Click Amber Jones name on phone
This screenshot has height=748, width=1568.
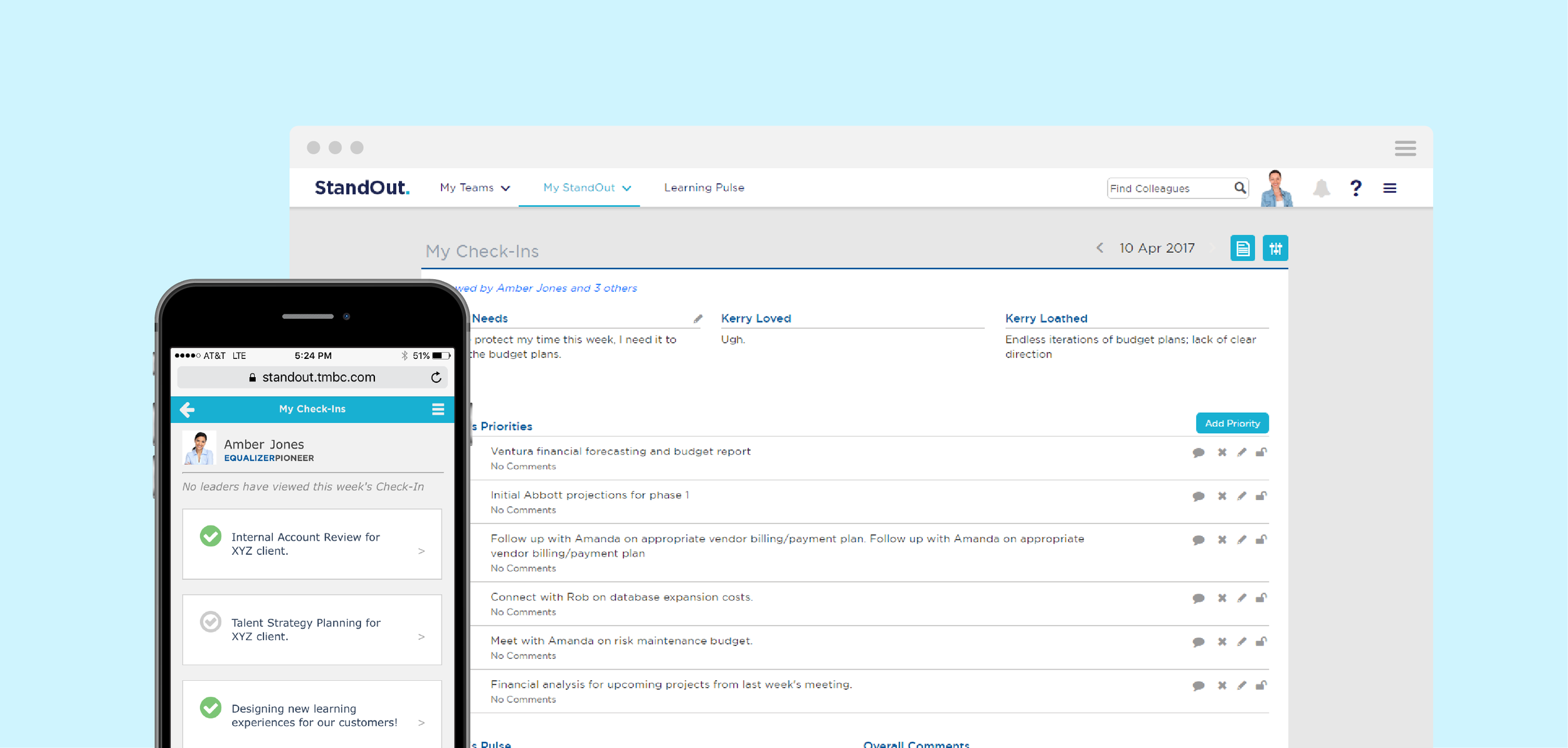coord(263,444)
